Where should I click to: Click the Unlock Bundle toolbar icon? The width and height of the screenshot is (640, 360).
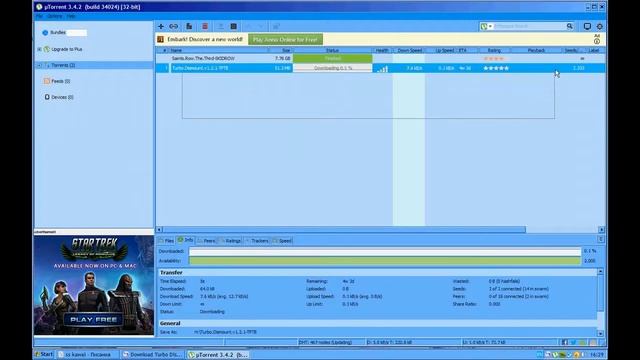(276, 26)
